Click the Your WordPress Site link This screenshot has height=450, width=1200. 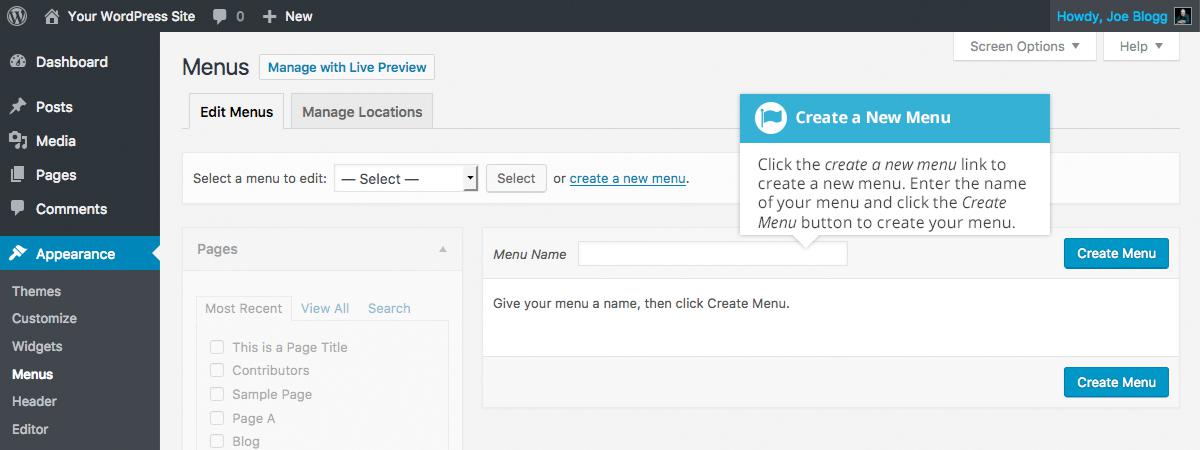tap(132, 16)
